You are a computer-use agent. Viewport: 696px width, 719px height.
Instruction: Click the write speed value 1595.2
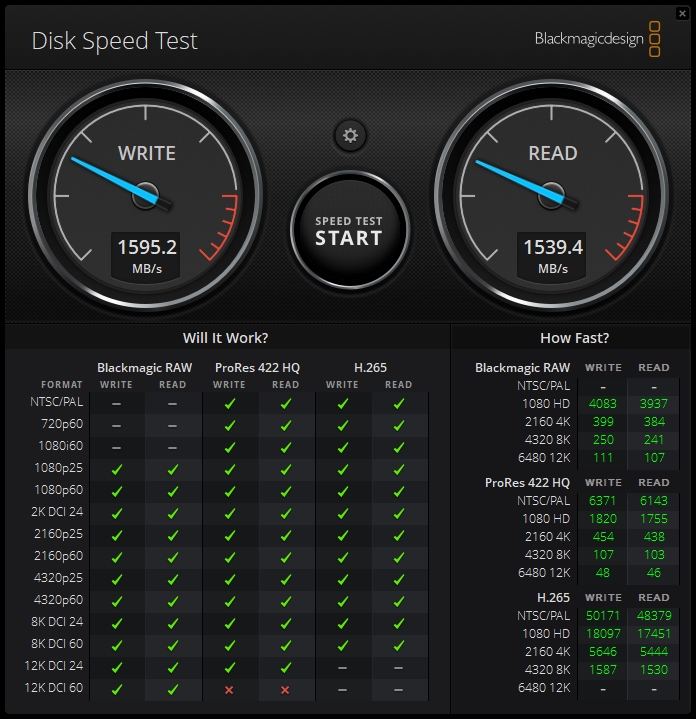click(x=147, y=247)
